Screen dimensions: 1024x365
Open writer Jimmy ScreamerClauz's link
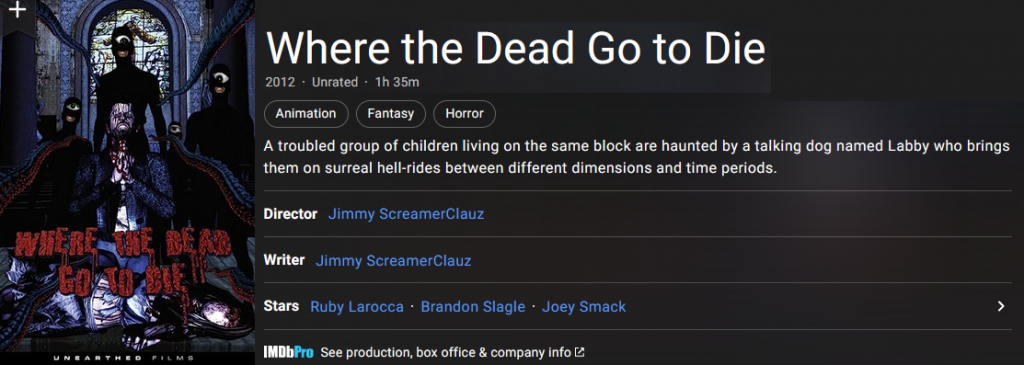pos(393,261)
